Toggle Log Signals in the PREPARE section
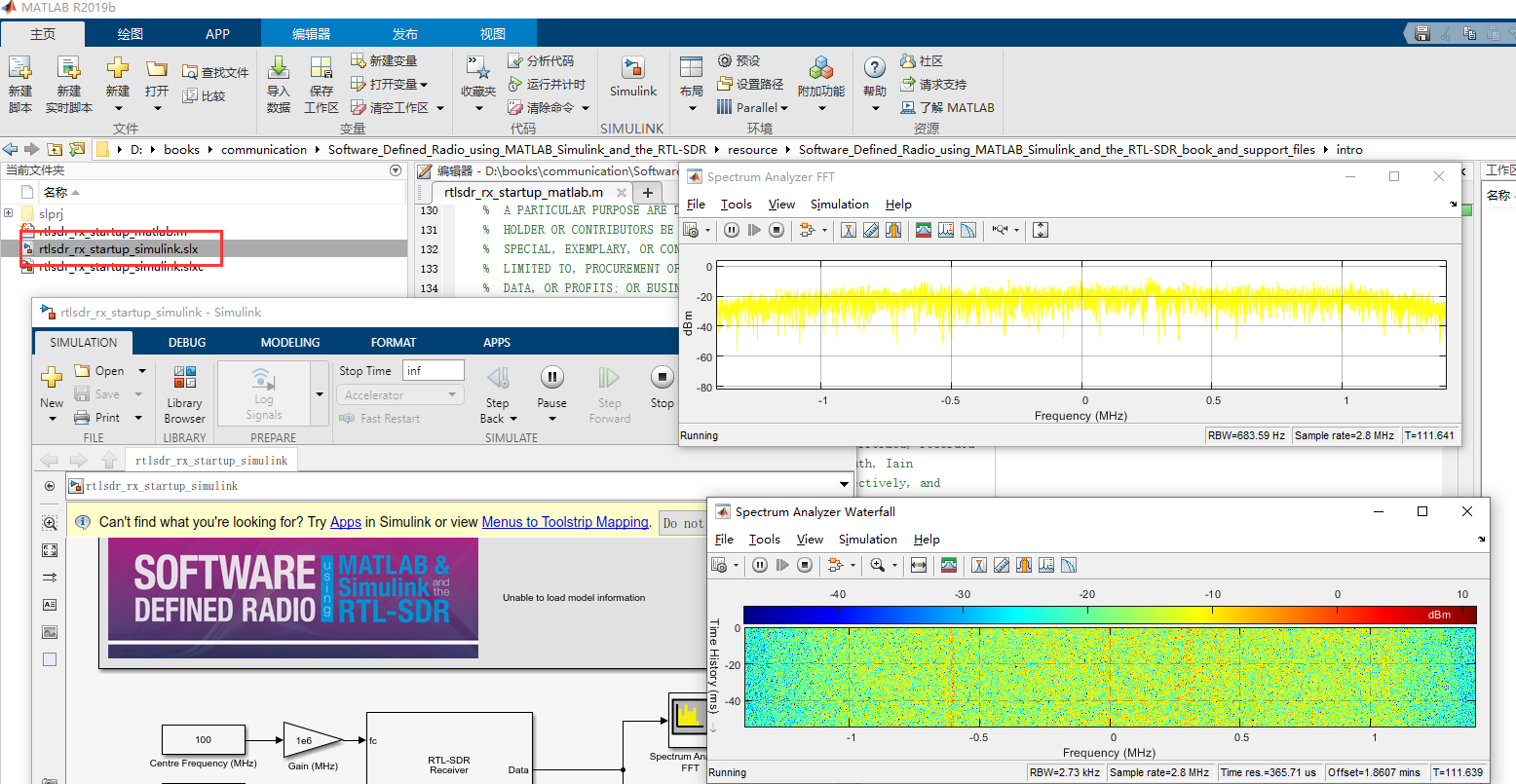The image size is (1516, 784). (x=263, y=390)
